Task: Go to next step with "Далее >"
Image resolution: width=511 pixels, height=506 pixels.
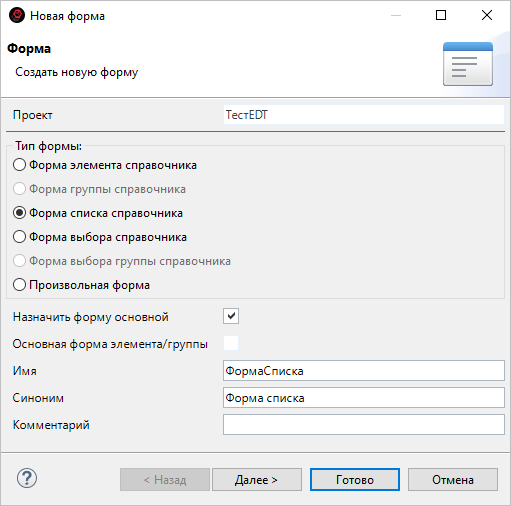Action: (257, 480)
